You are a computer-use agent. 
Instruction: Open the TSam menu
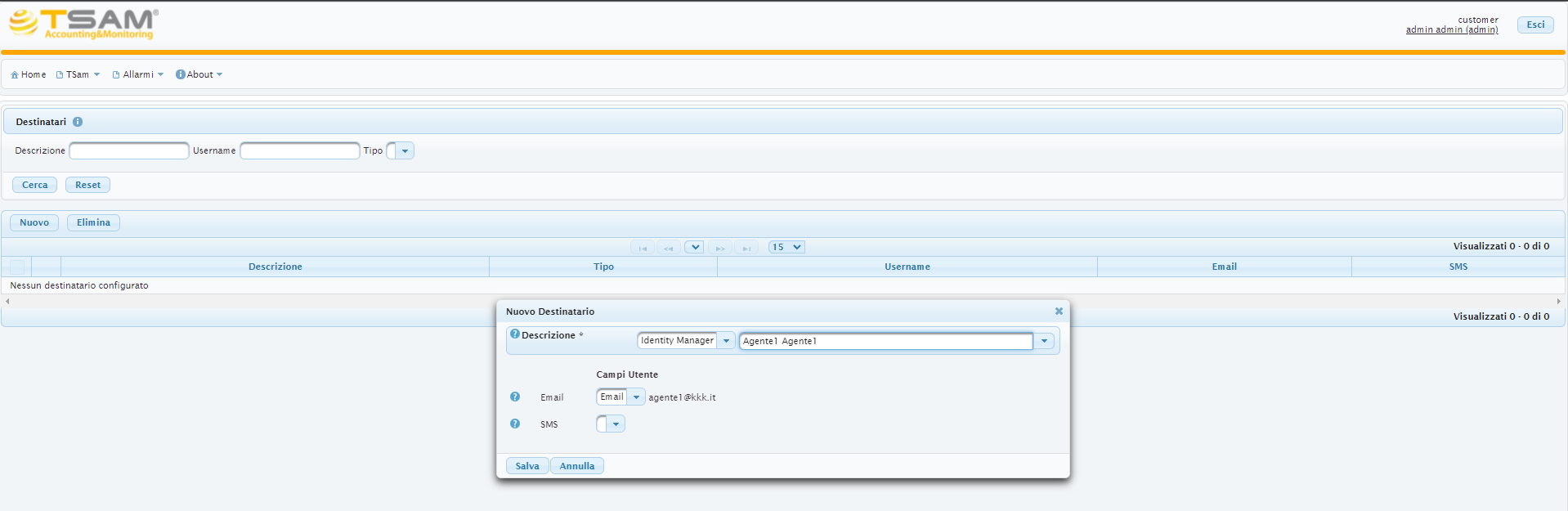coord(78,74)
